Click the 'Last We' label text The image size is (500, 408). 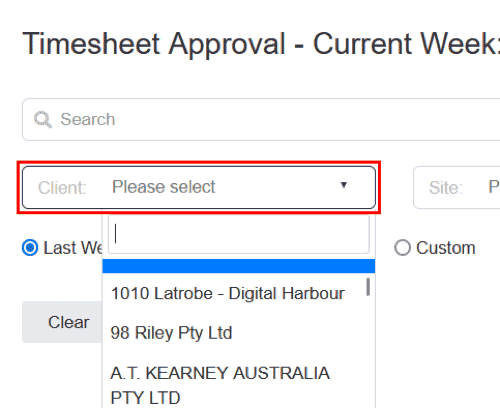pyautogui.click(x=73, y=248)
